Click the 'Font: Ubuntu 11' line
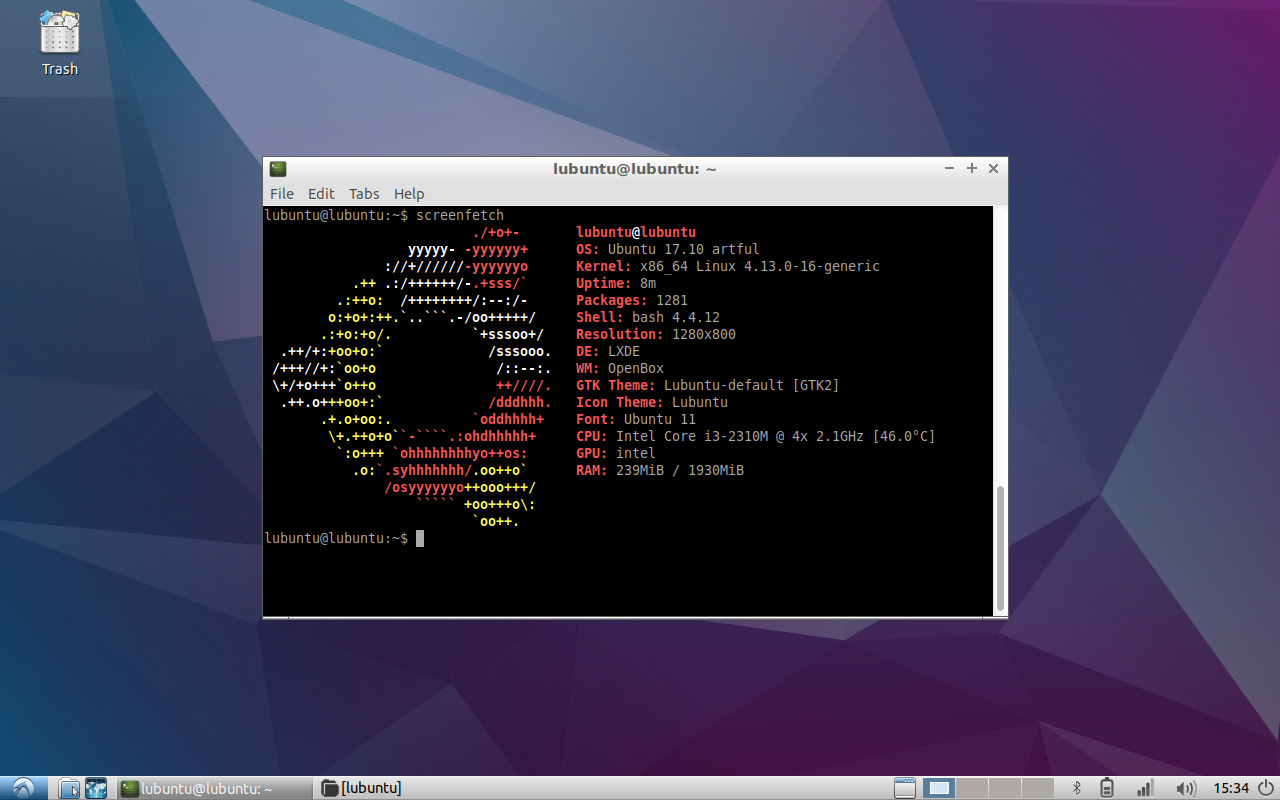Screen dimensions: 1280x800 636,420
